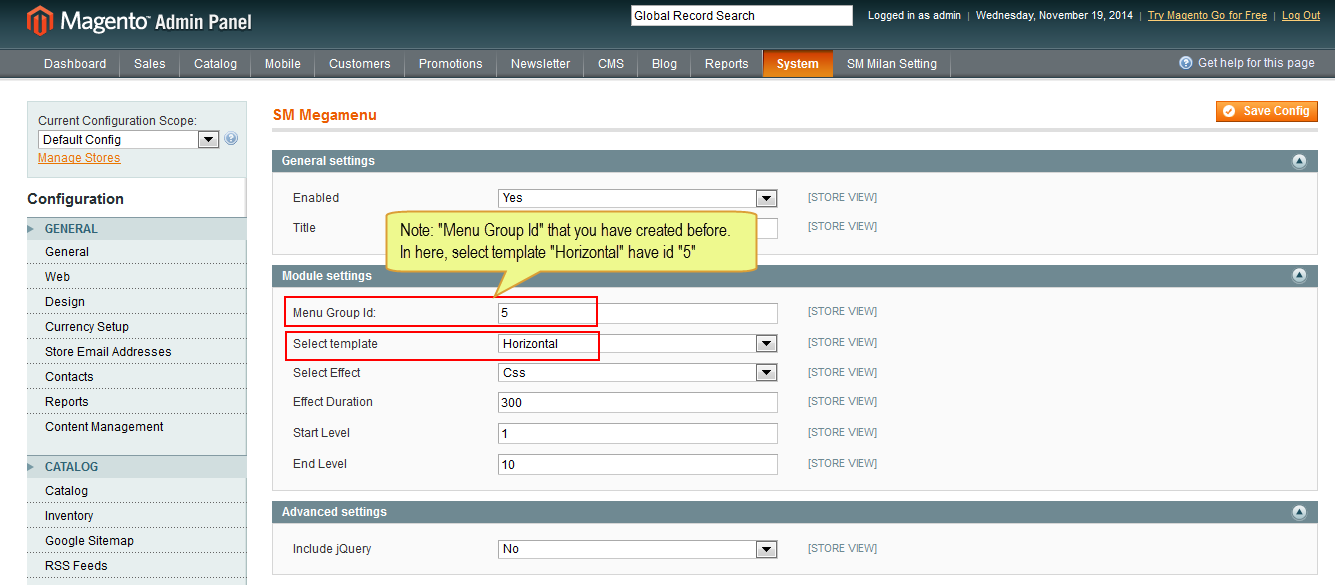
Task: Open the Current Configuration Scope dropdown
Action: click(128, 140)
